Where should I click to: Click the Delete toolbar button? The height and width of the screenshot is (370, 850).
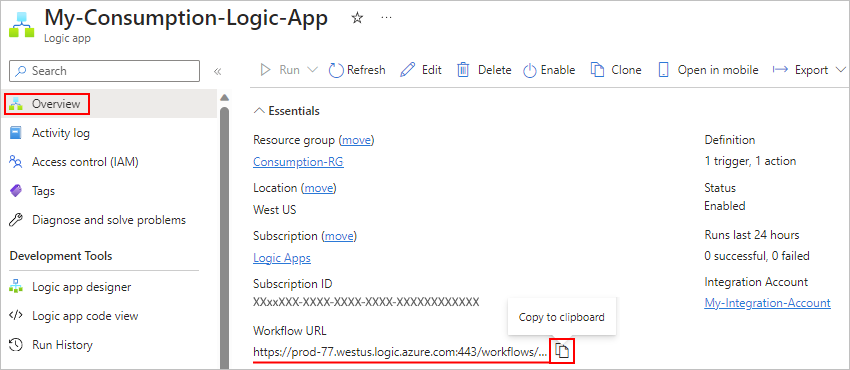[484, 70]
